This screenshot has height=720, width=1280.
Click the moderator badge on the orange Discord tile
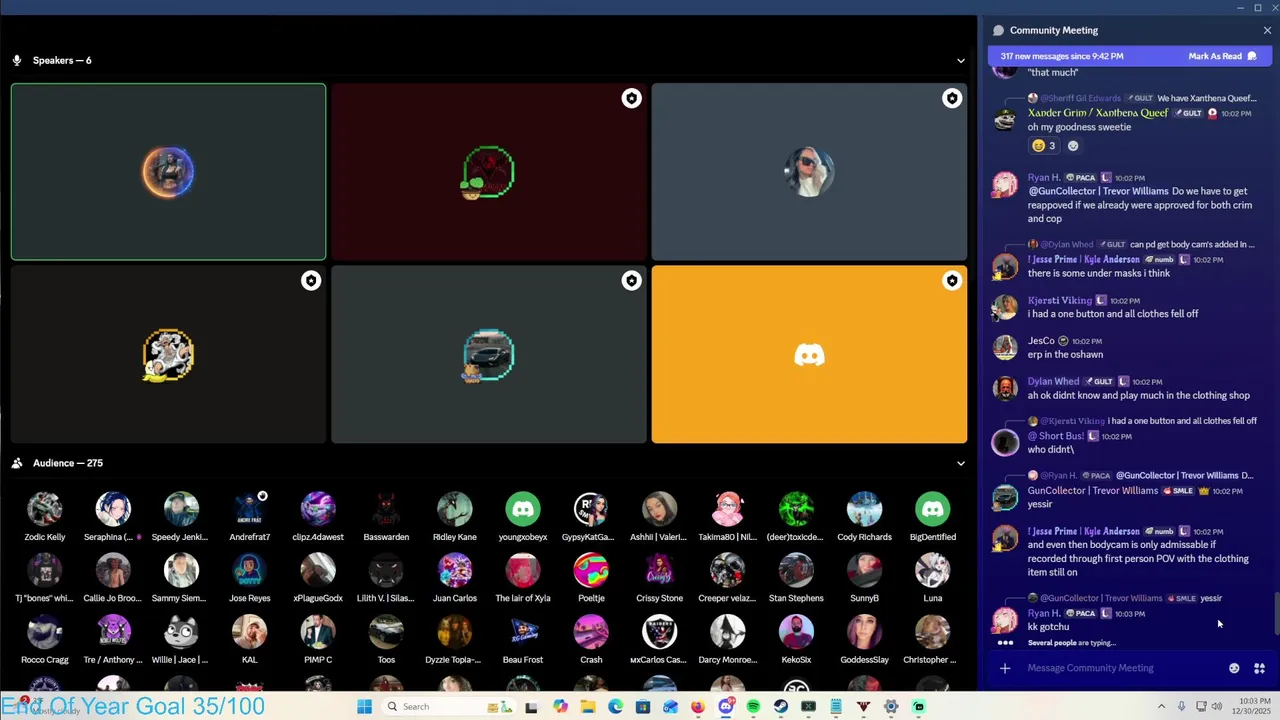point(952,281)
